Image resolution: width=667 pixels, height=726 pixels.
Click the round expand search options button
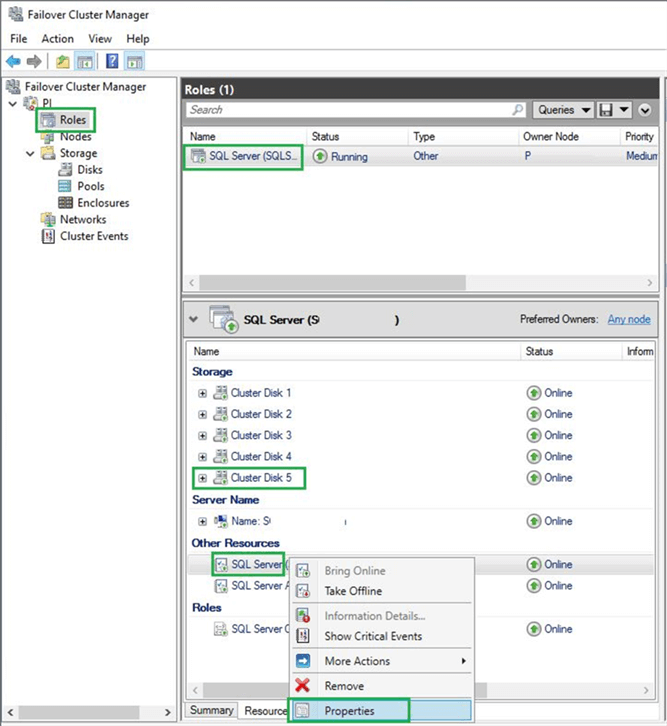tap(645, 110)
